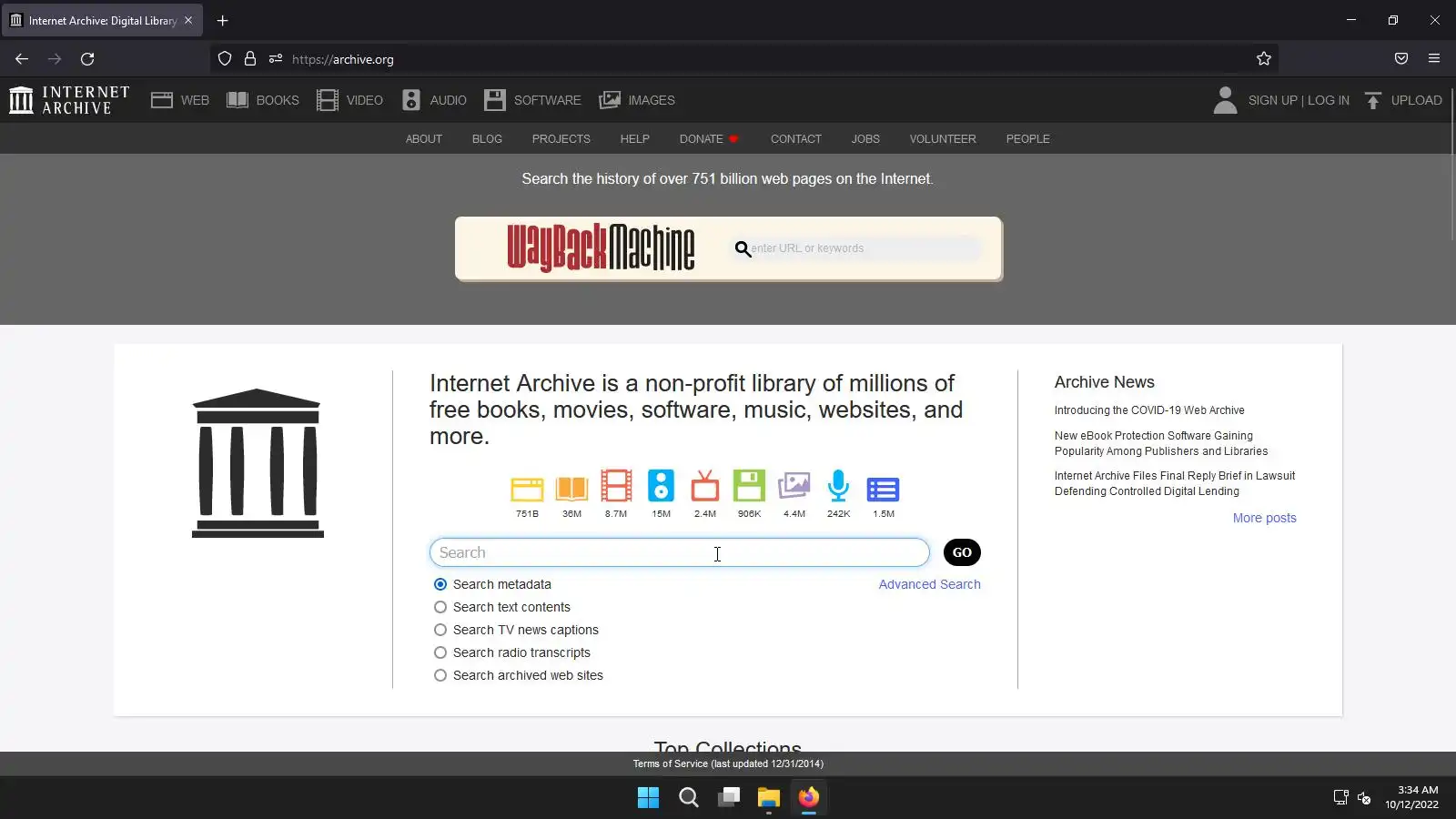Go back to the previous page
The image size is (1456, 819).
[x=22, y=59]
